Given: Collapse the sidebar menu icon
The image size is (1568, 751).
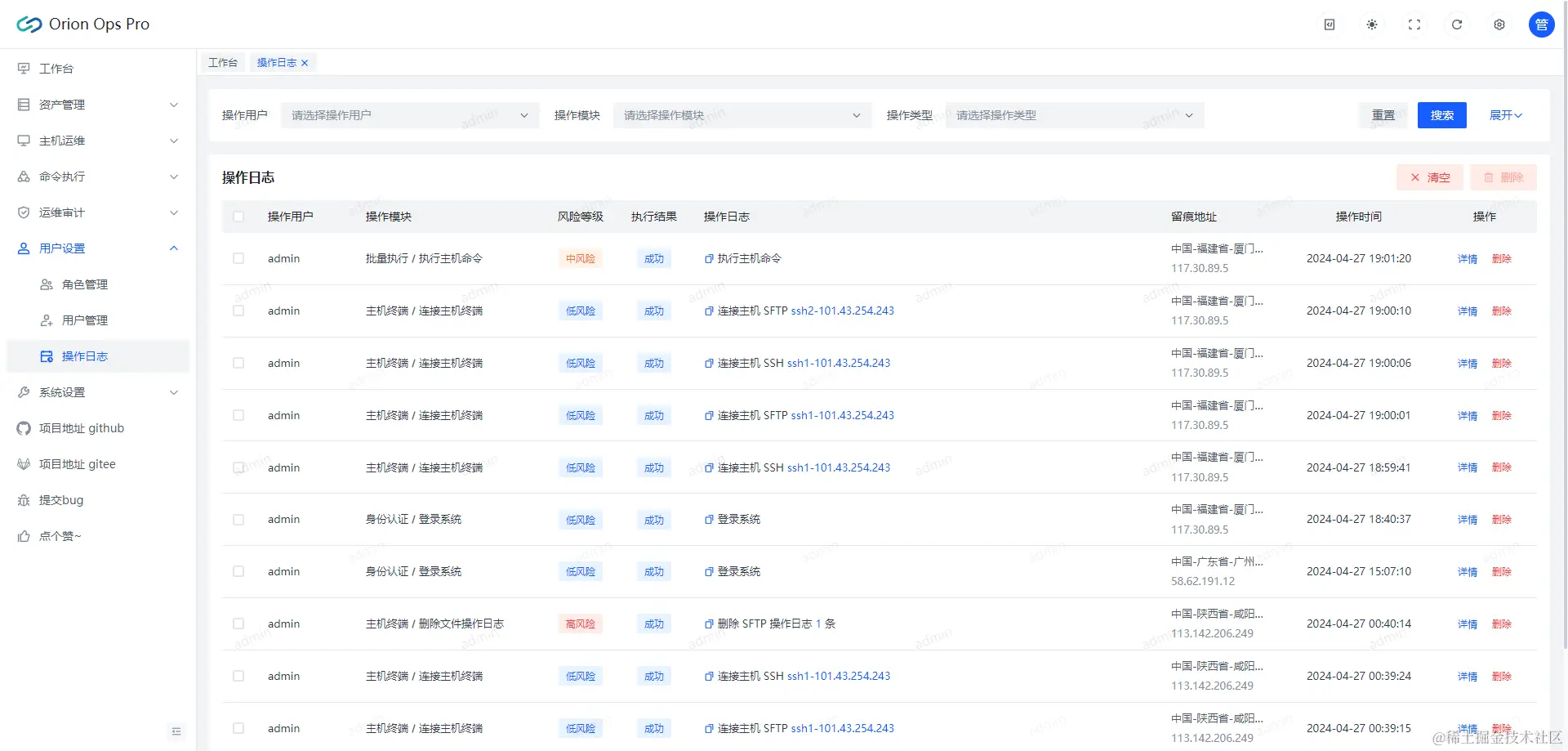Looking at the screenshot, I should (176, 731).
